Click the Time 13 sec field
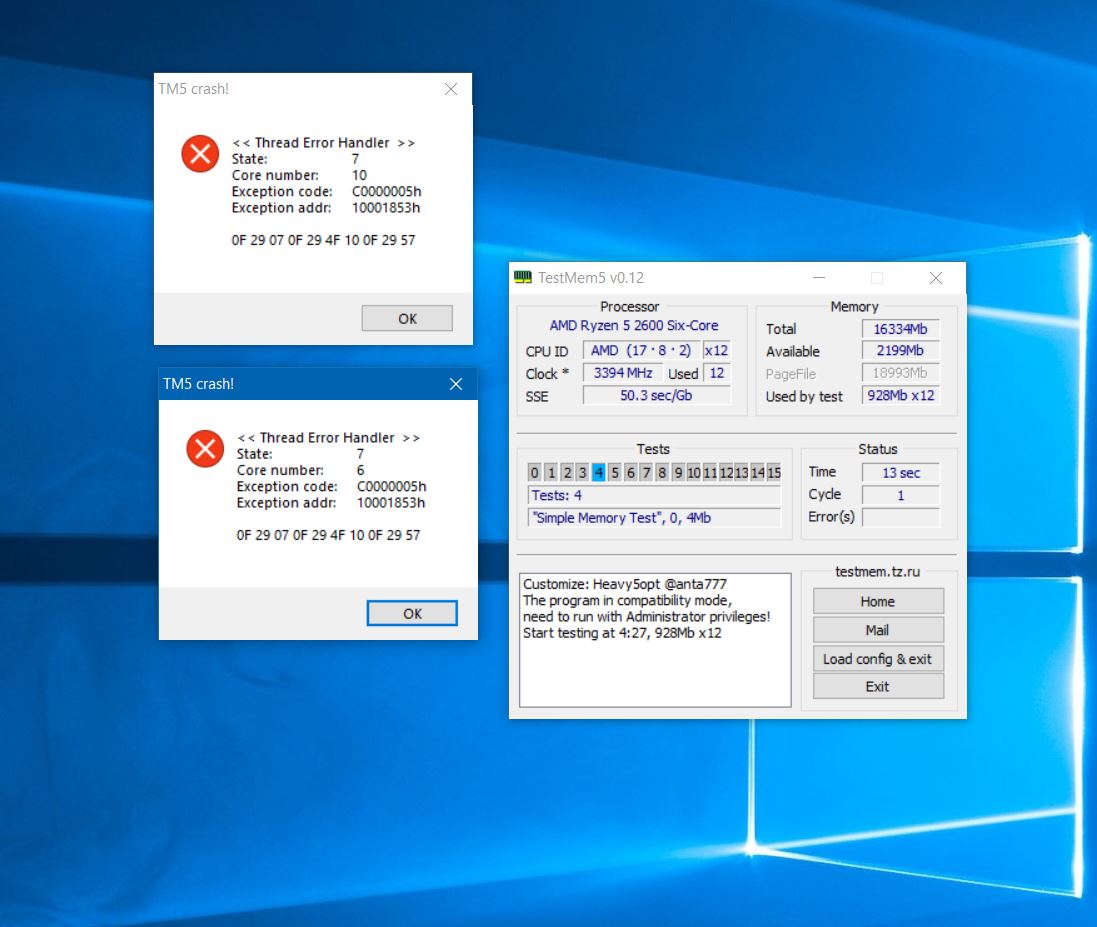 click(x=901, y=473)
